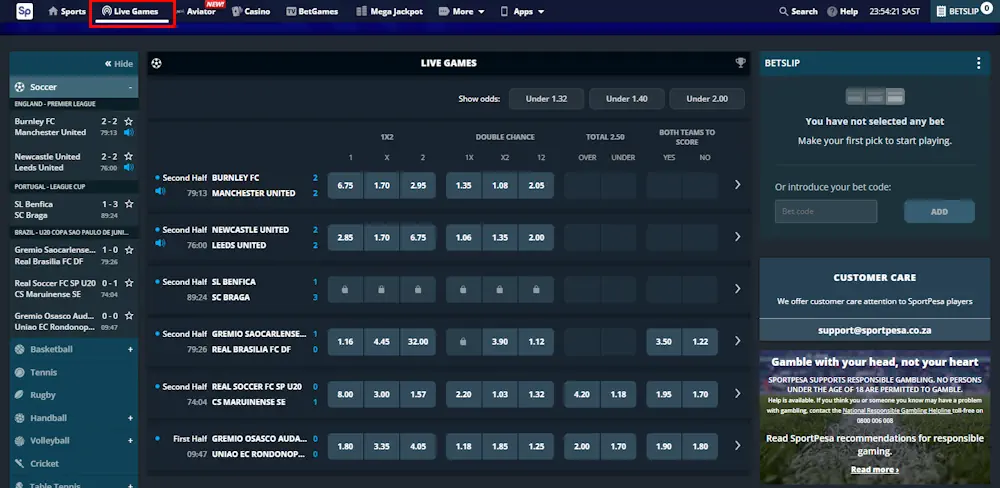Image resolution: width=1000 pixels, height=488 pixels.
Task: Open the Mega Jackpot tab
Action: [x=390, y=11]
